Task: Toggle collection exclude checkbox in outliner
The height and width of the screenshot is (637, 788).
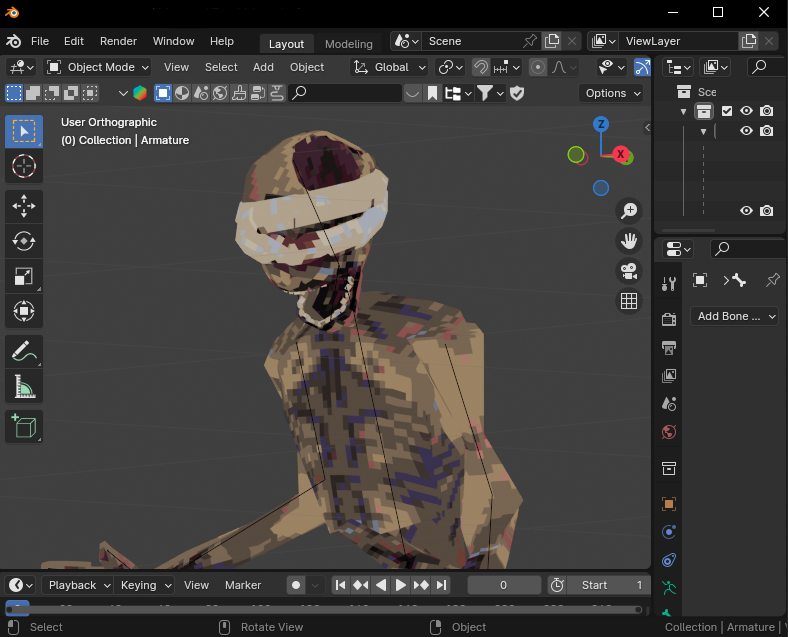Action: [727, 111]
